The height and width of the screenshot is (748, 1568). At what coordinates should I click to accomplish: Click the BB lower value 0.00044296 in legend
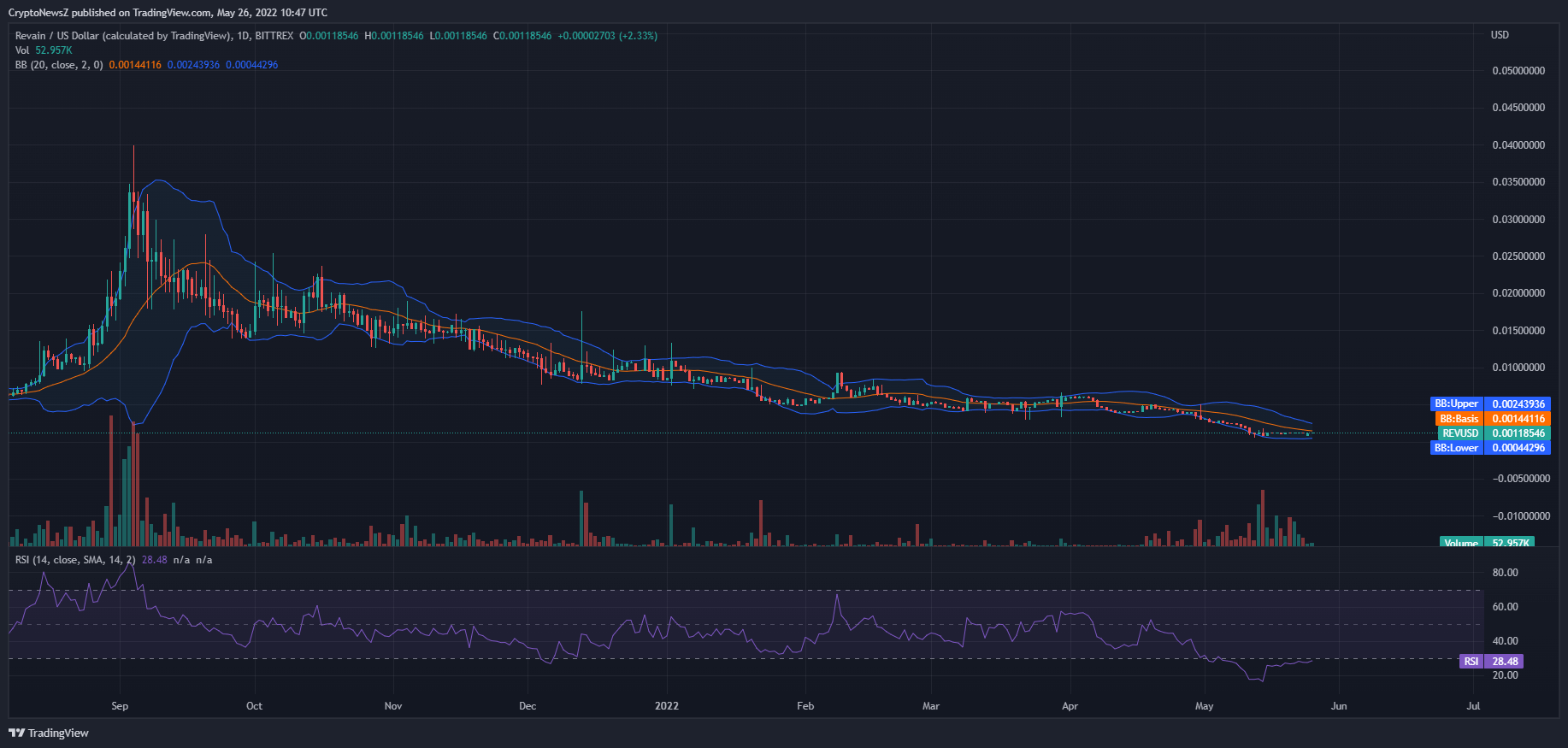(x=251, y=65)
